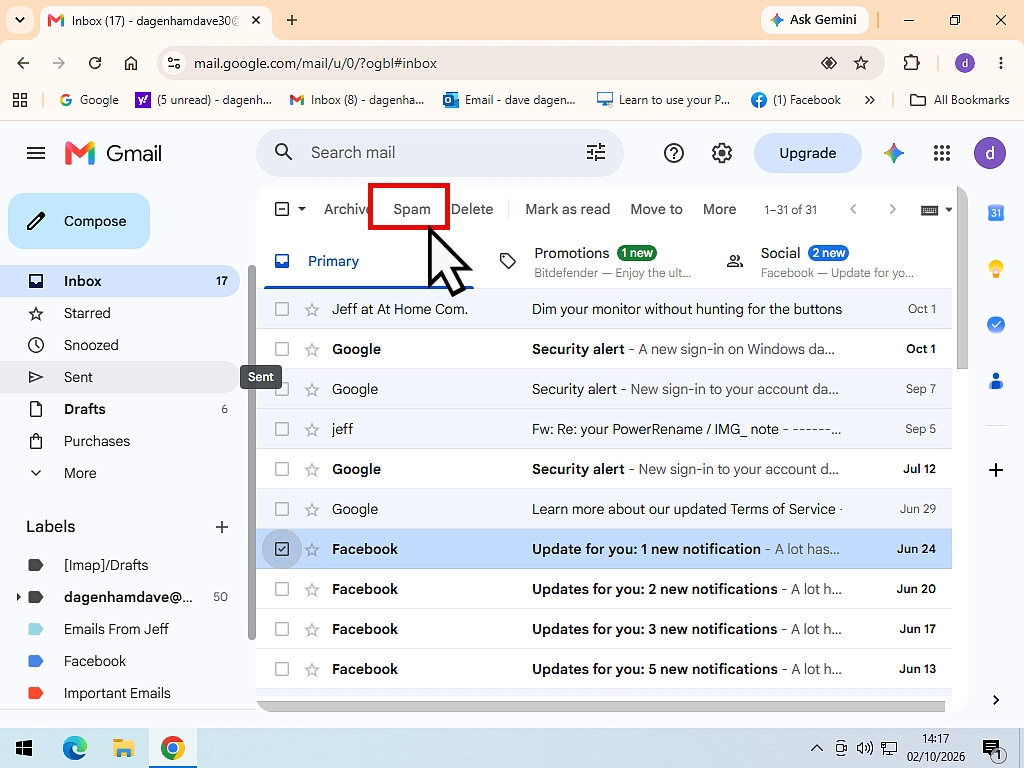
Task: Tick checkbox for Google Jun 29 email
Action: (x=281, y=509)
